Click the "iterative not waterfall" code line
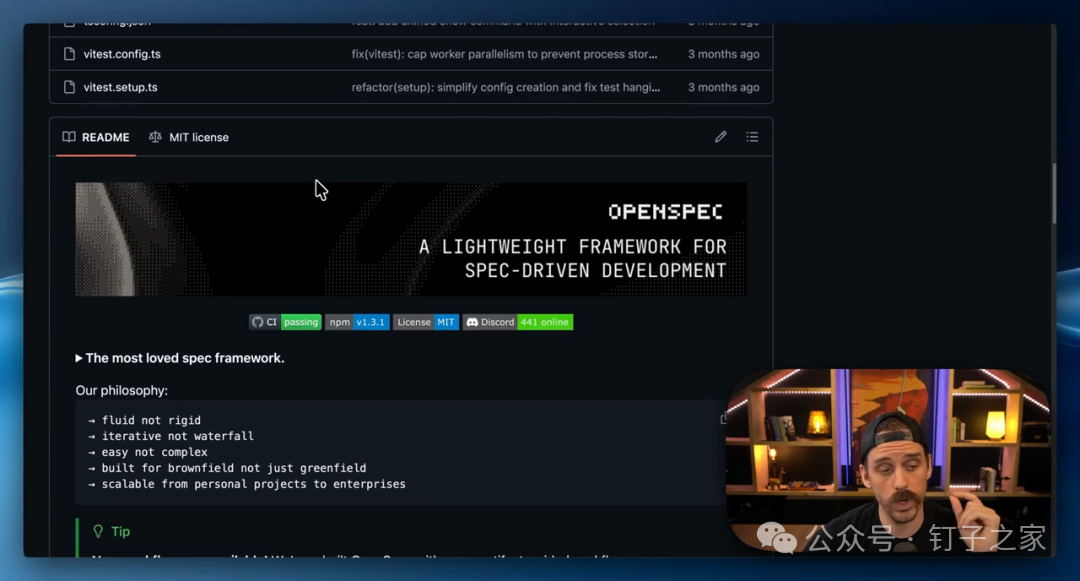Viewport: 1080px width, 581px height. [x=171, y=436]
